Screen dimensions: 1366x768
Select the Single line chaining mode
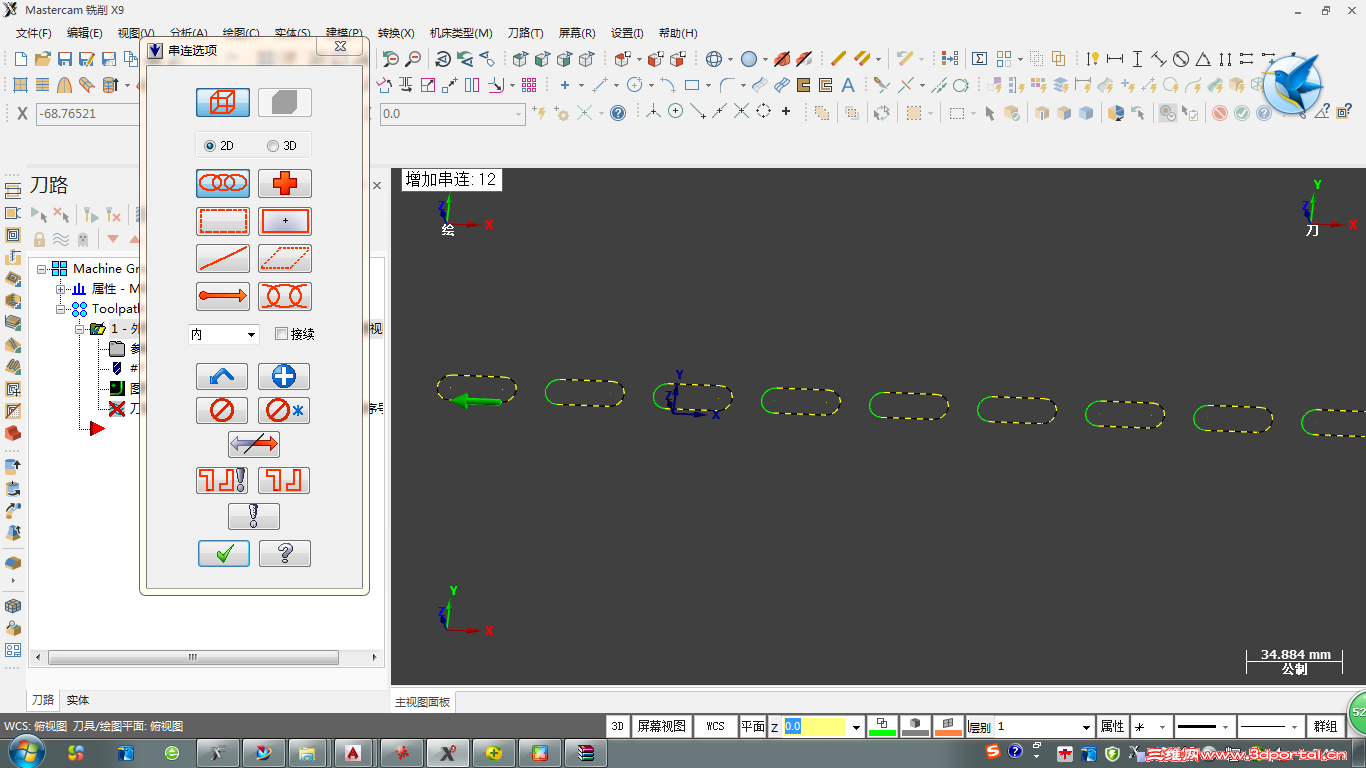[223, 259]
